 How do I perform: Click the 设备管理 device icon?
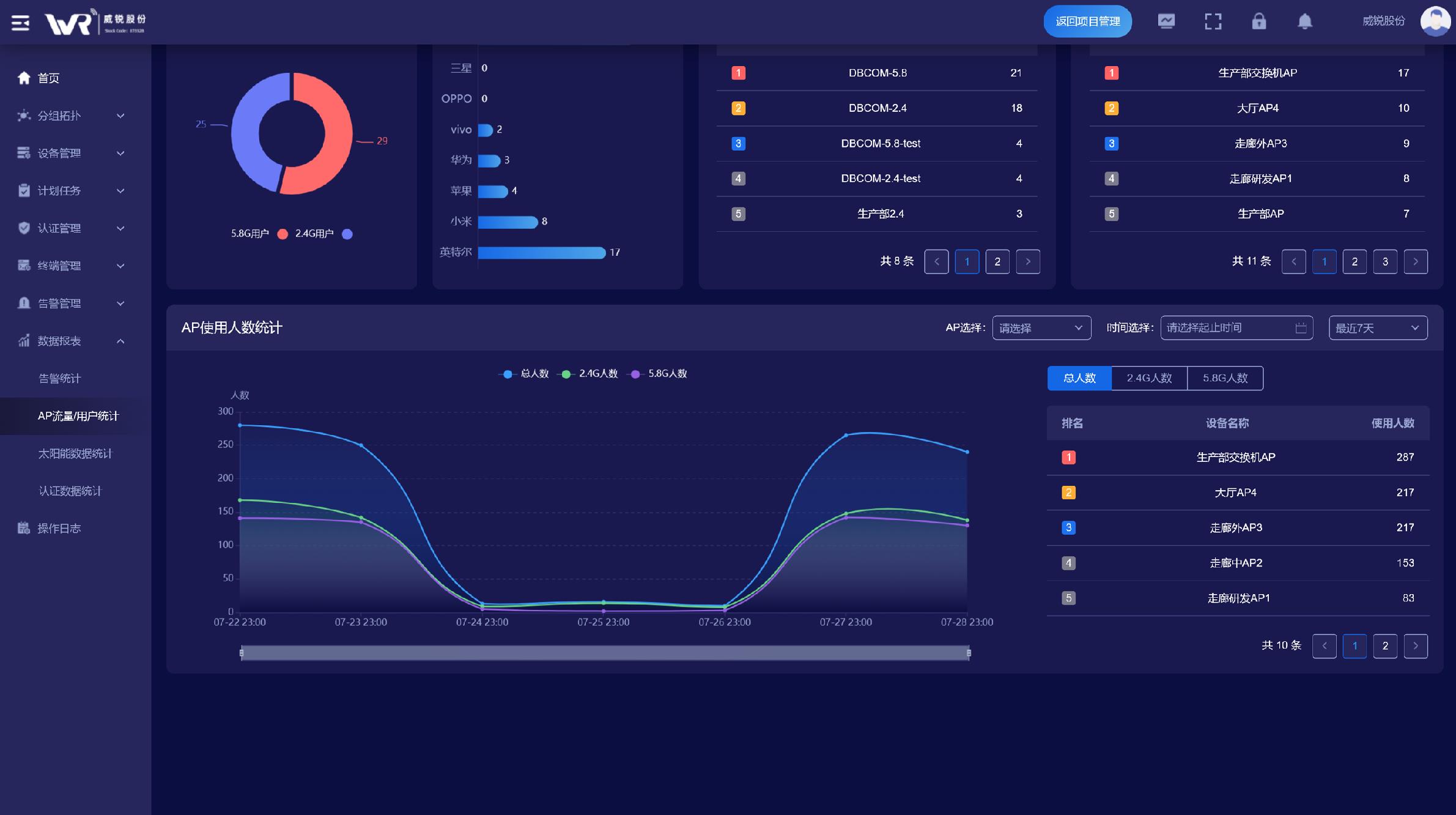click(24, 153)
